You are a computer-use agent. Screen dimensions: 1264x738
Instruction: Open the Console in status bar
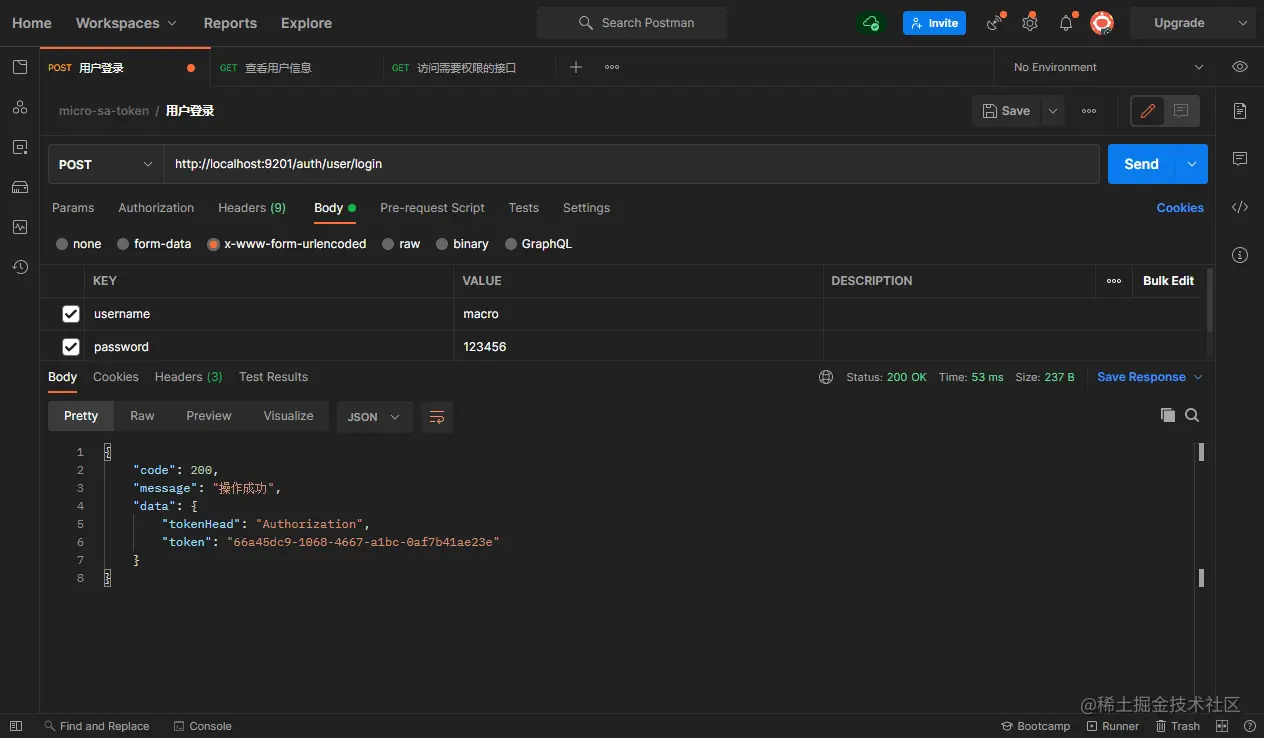click(x=202, y=726)
